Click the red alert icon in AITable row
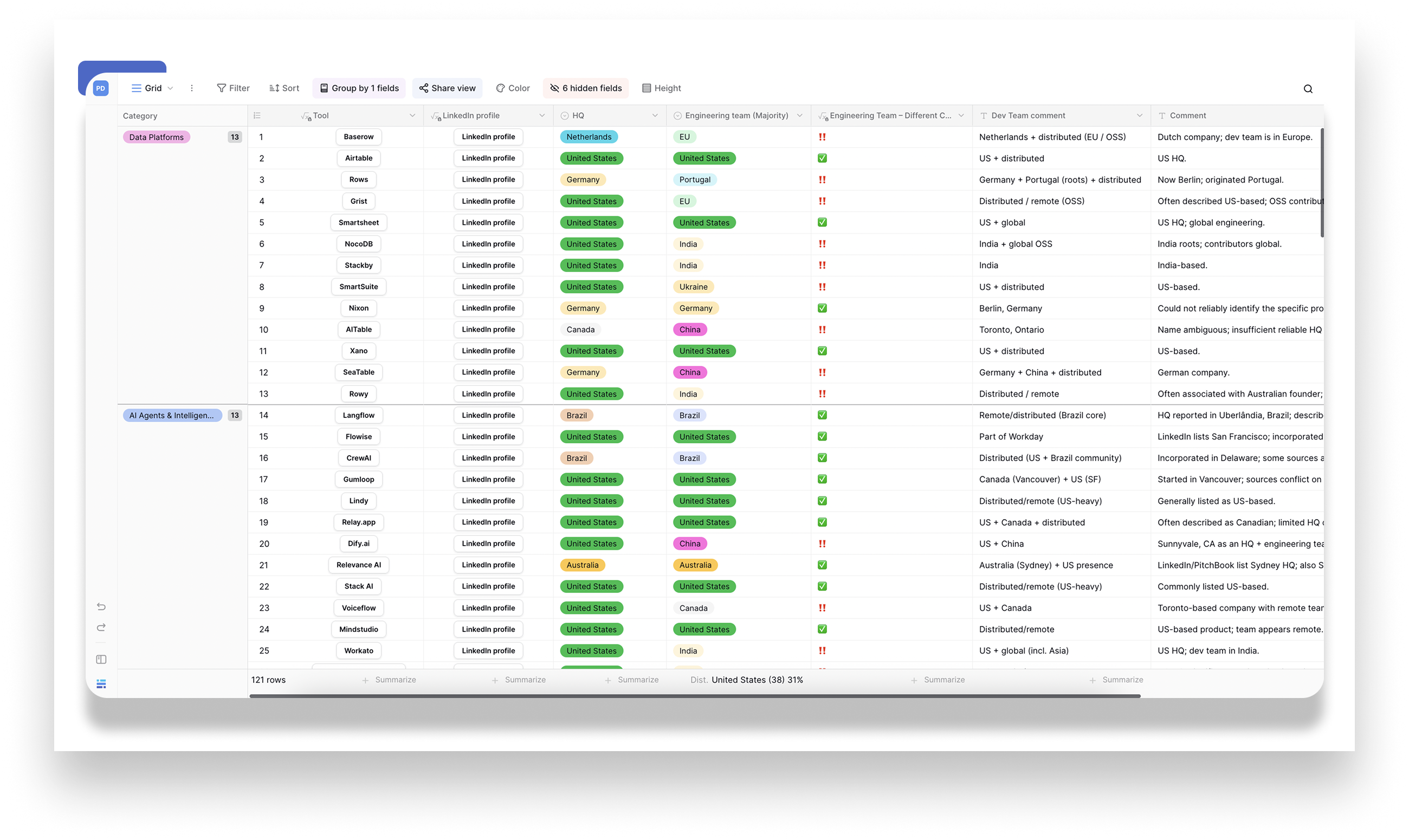 (x=822, y=329)
